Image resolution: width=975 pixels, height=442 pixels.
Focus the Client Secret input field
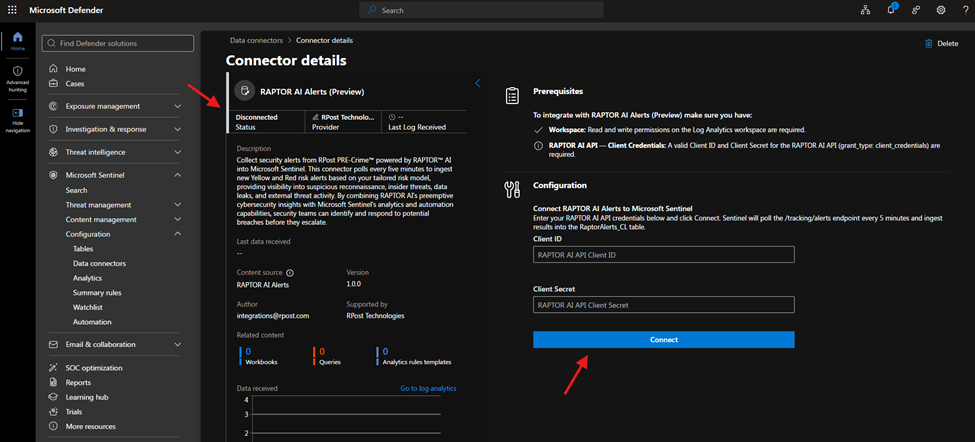[x=663, y=305]
